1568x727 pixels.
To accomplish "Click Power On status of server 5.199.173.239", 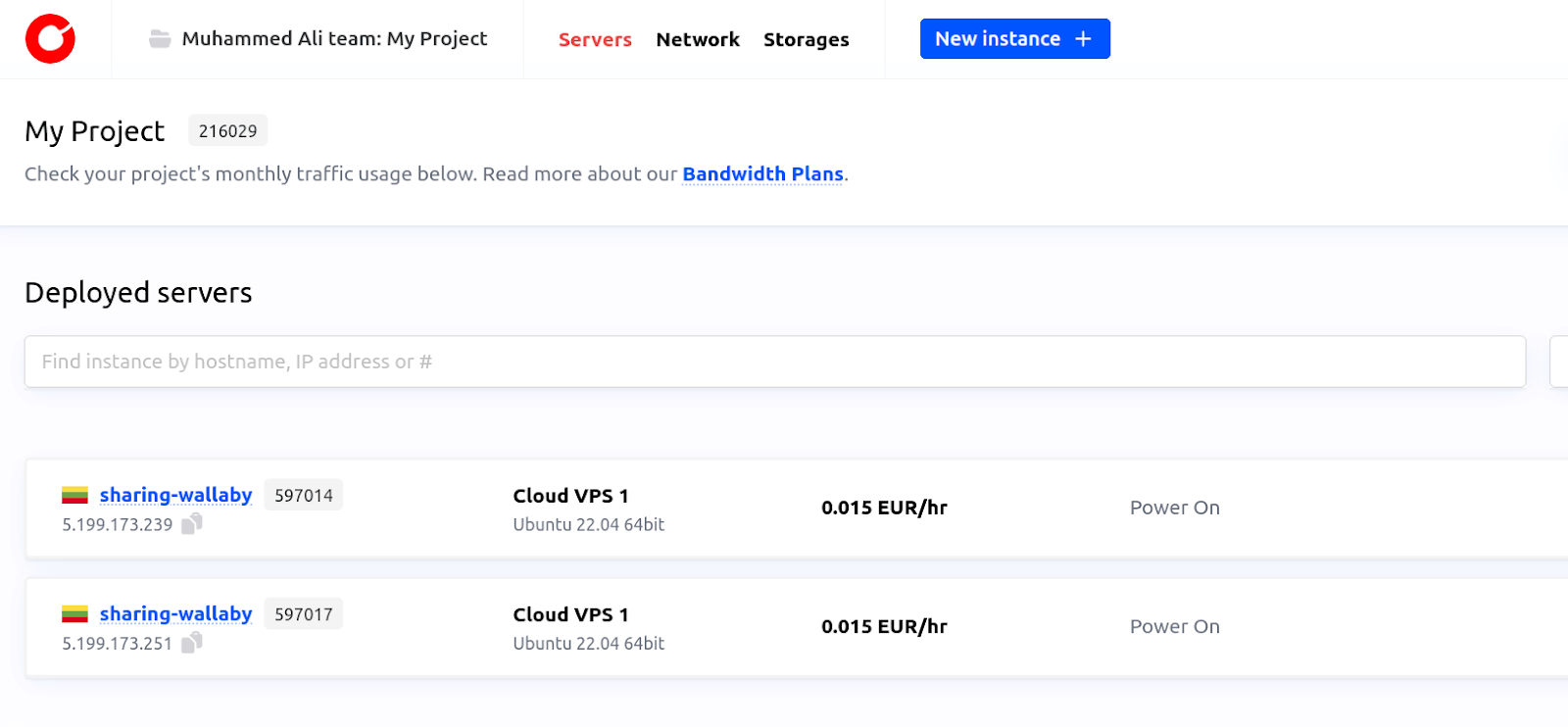I will pyautogui.click(x=1174, y=508).
